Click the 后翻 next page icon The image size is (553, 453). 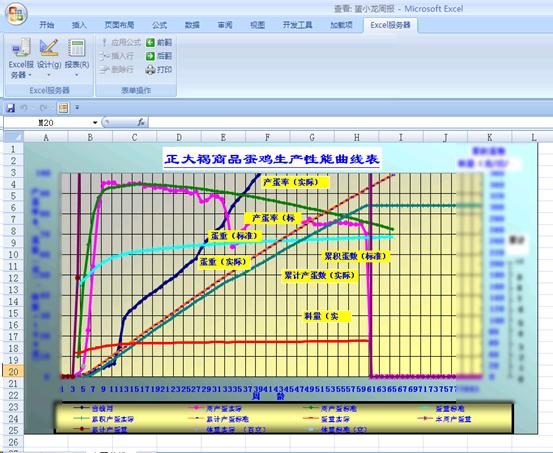[x=151, y=56]
